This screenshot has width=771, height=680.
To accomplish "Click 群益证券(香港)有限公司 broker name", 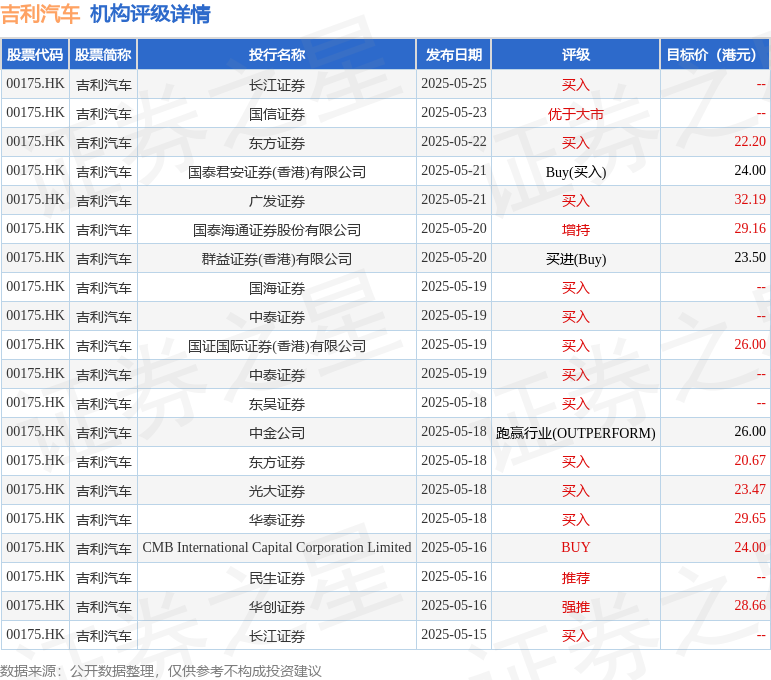I will tap(277, 259).
